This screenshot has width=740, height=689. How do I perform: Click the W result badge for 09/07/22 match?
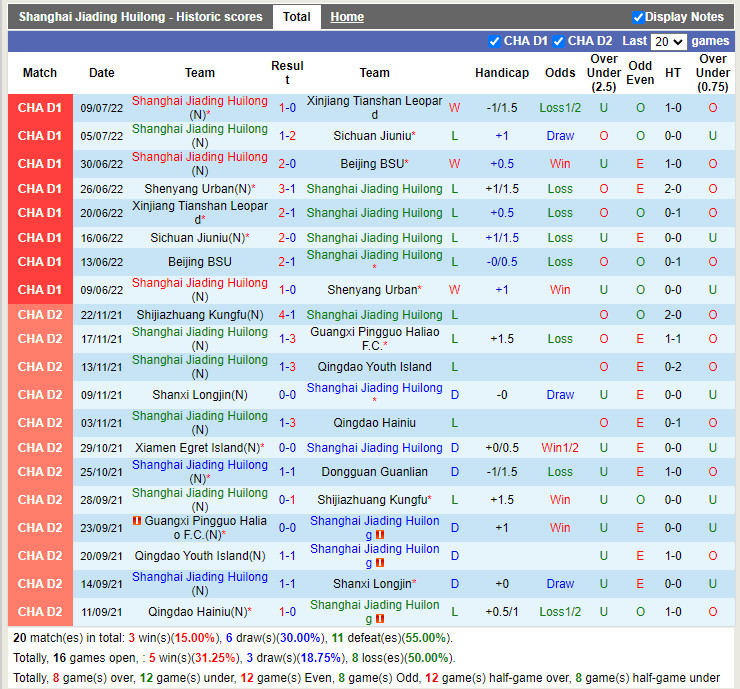point(455,107)
